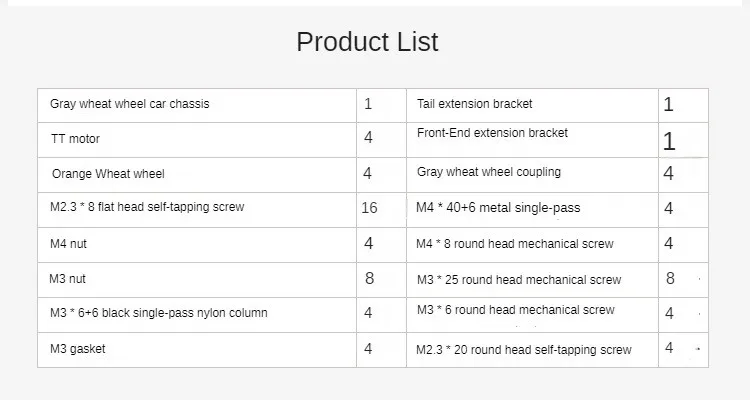Select M3 * 6+6 black nylon column text

point(159,313)
